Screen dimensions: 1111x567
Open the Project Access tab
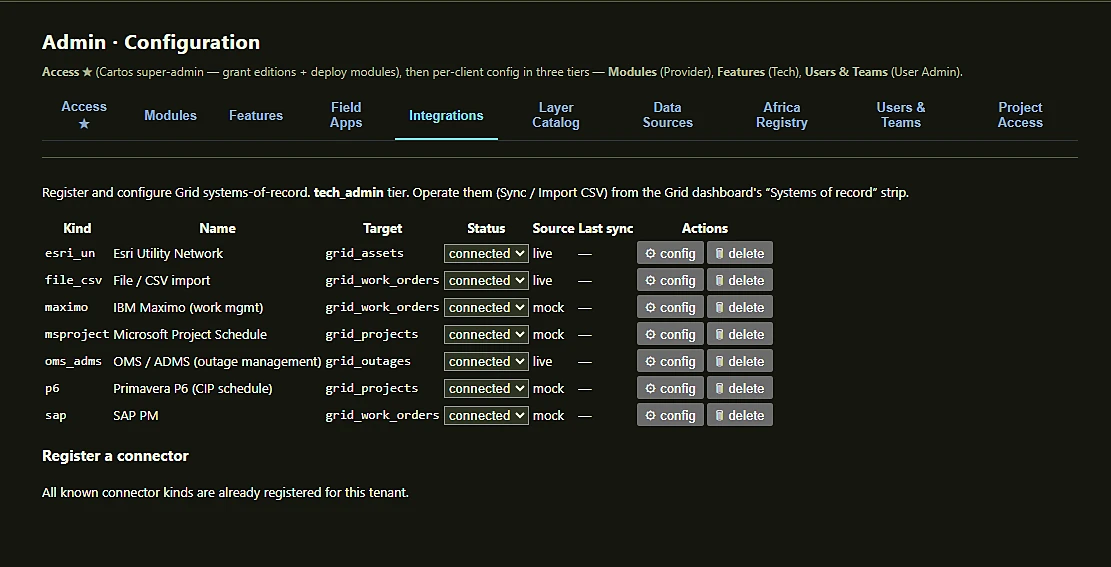pos(1020,115)
